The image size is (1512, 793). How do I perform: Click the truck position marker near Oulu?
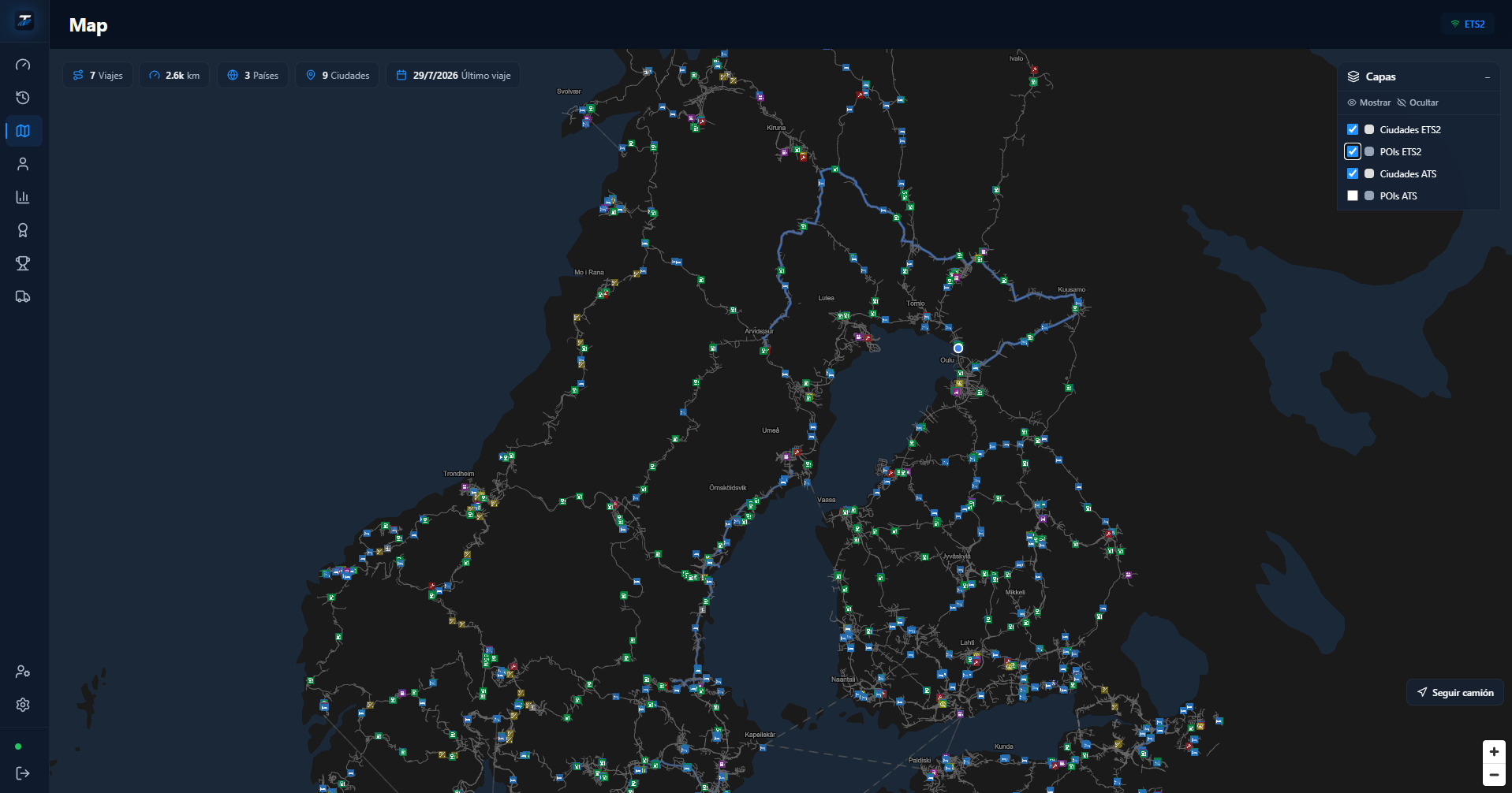coord(958,348)
